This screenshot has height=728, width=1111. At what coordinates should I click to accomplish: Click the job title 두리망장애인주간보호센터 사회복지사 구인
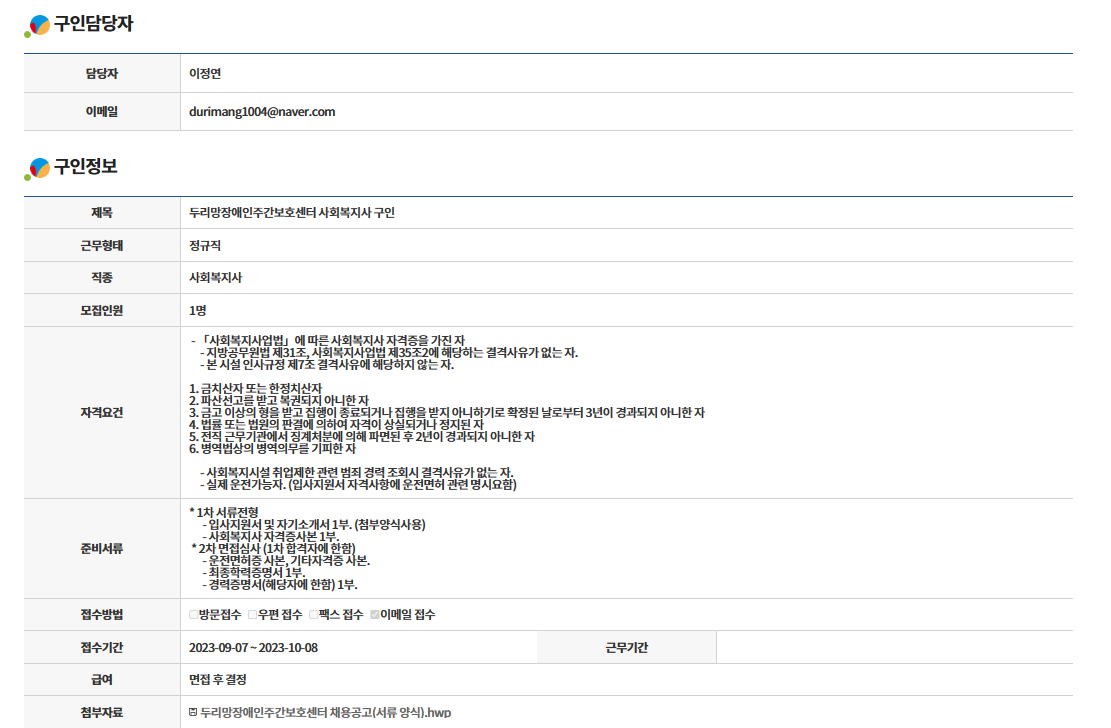coord(292,213)
